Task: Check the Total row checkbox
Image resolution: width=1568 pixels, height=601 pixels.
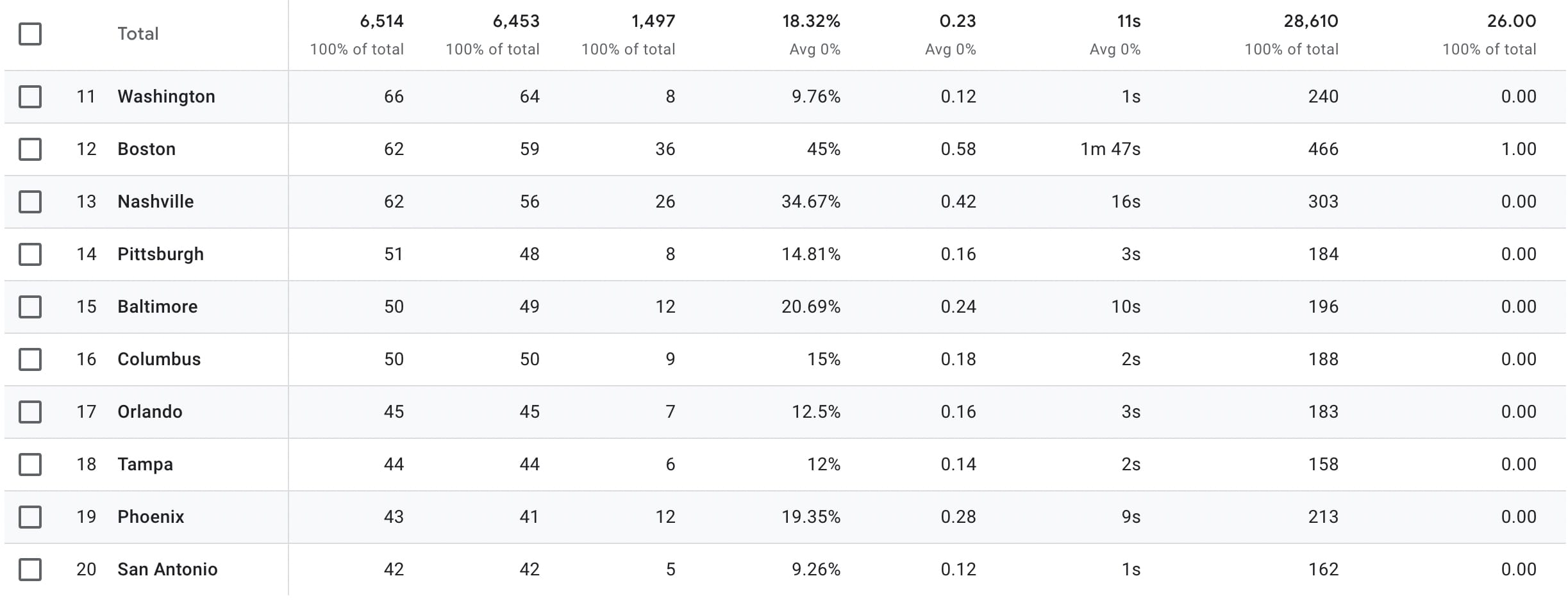Action: (30, 34)
